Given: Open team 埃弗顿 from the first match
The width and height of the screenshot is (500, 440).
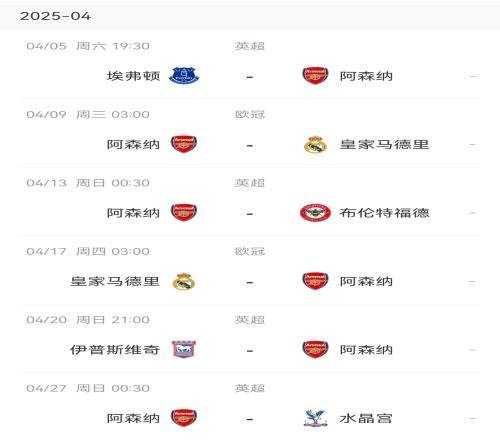Looking at the screenshot, I should pyautogui.click(x=133, y=76).
